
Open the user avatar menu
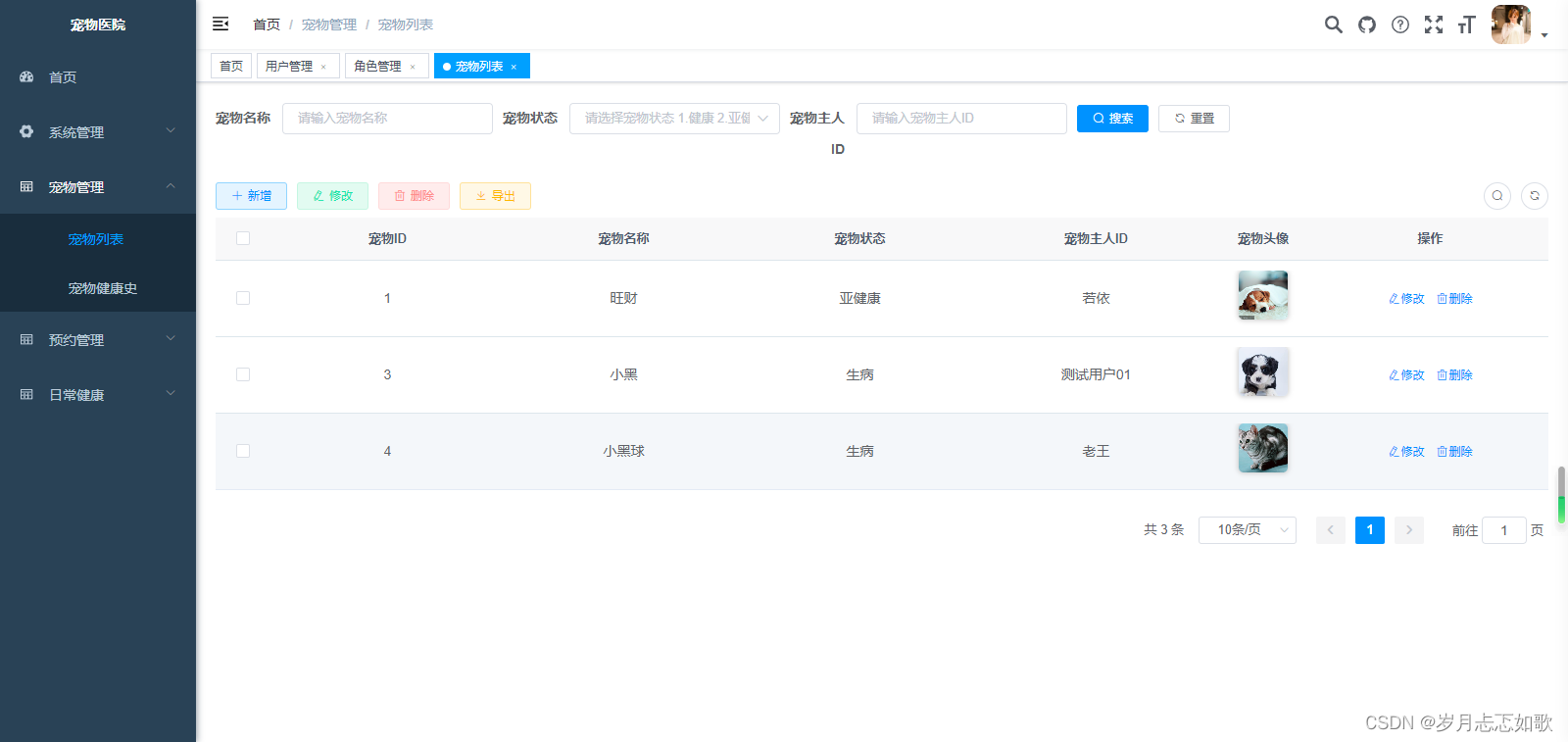pyautogui.click(x=1511, y=25)
